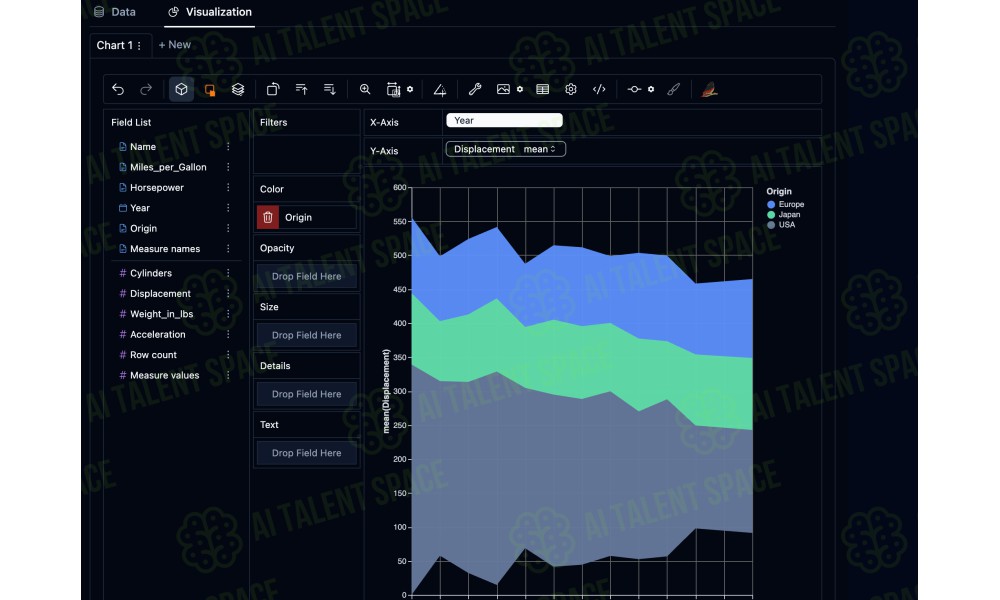Click the Text drop field area
The image size is (1000, 600).
tap(307, 453)
